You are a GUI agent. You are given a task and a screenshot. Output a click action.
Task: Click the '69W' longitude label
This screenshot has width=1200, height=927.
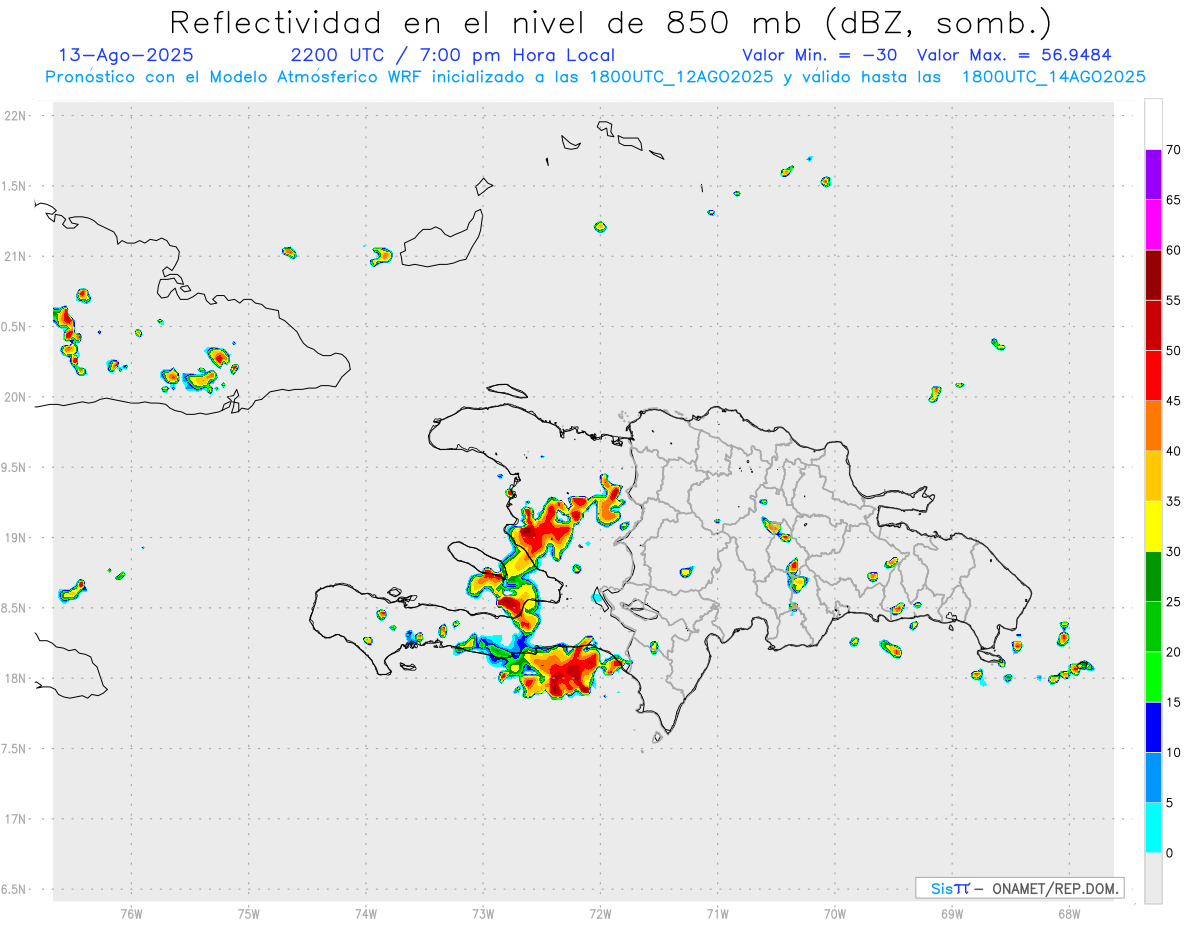click(x=952, y=913)
